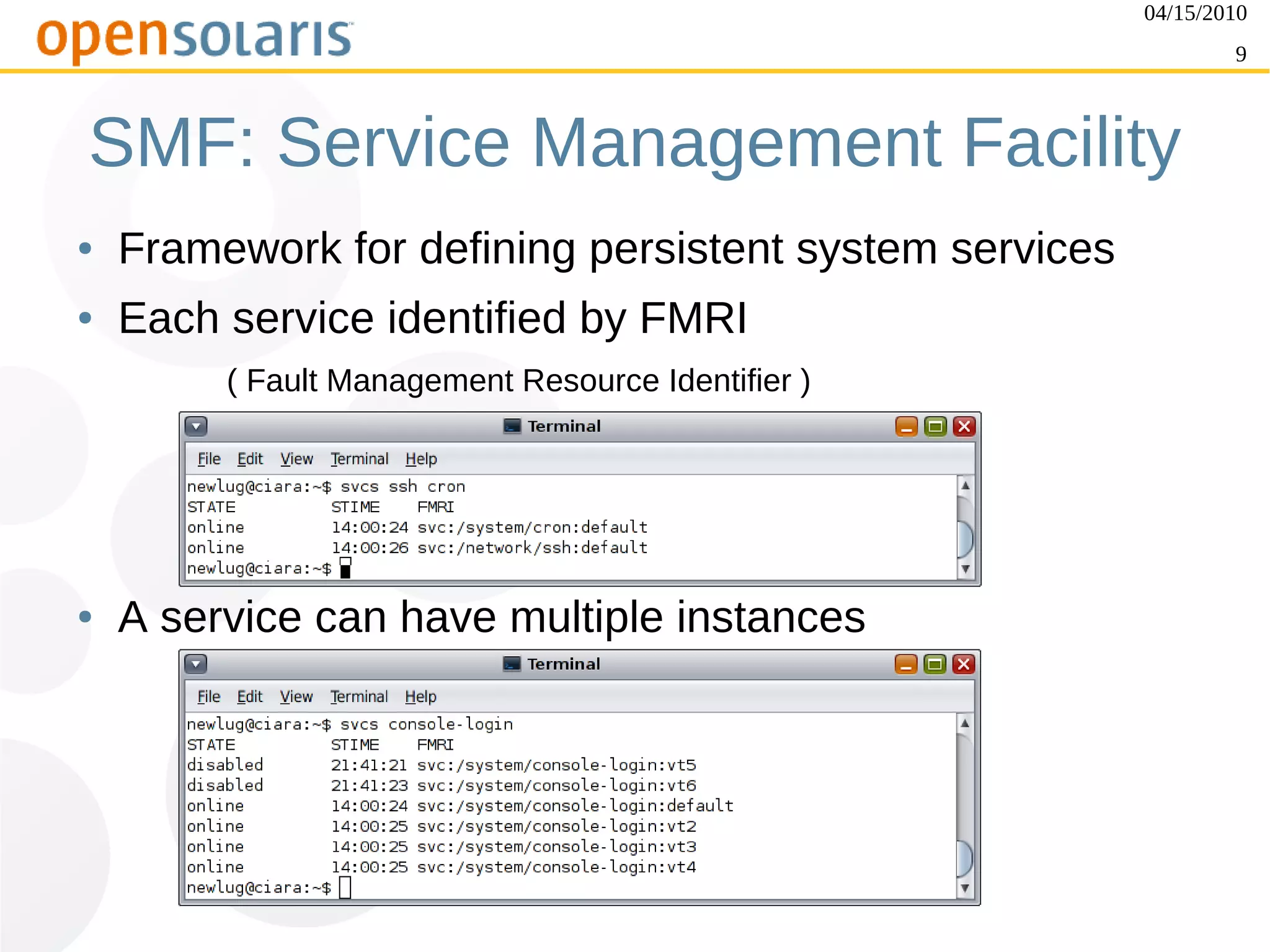This screenshot has height=952, width=1270.
Task: Click scroll-up arrow in lower Terminal scrollbar
Action: tap(965, 723)
